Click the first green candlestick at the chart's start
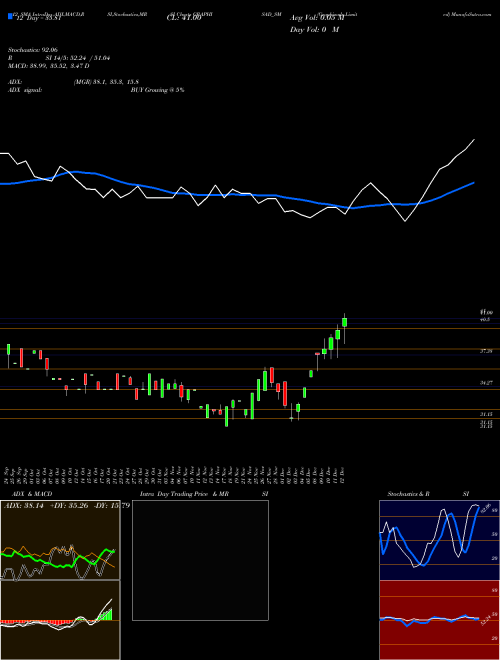Viewport: 500px width, 660px height. coord(8,349)
